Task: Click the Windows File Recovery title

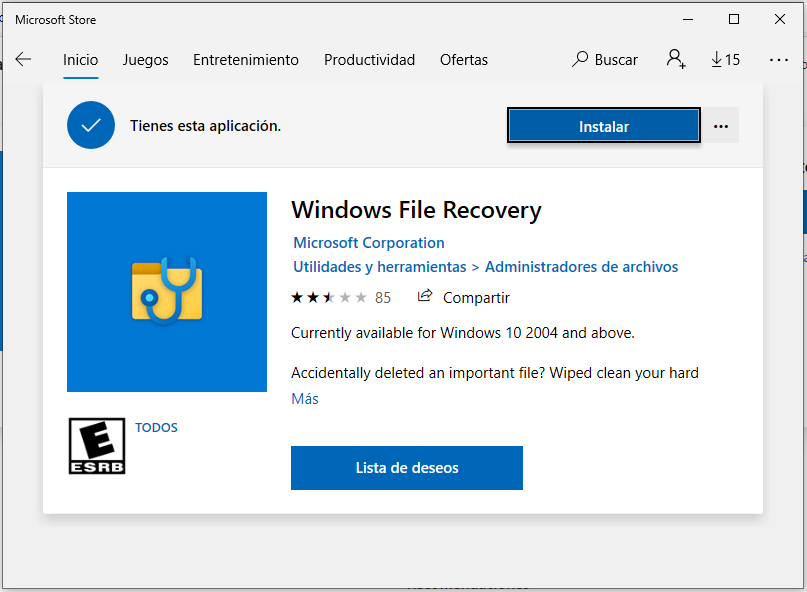Action: pos(416,210)
